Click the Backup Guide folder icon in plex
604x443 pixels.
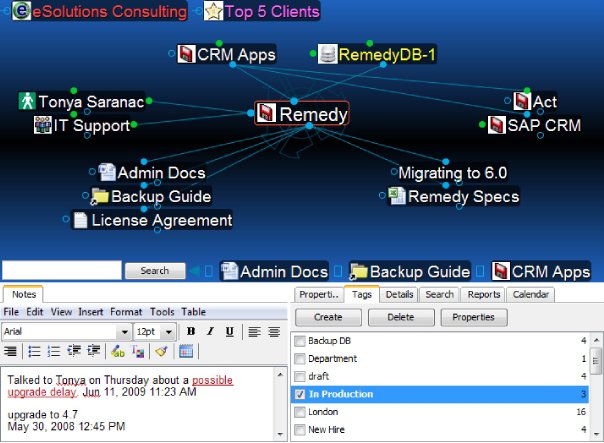[x=100, y=196]
